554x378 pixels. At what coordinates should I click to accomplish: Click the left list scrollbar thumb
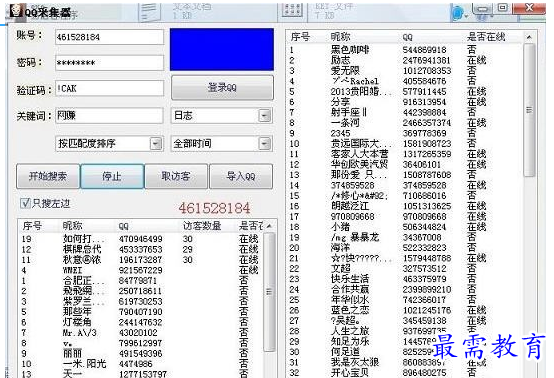click(269, 292)
